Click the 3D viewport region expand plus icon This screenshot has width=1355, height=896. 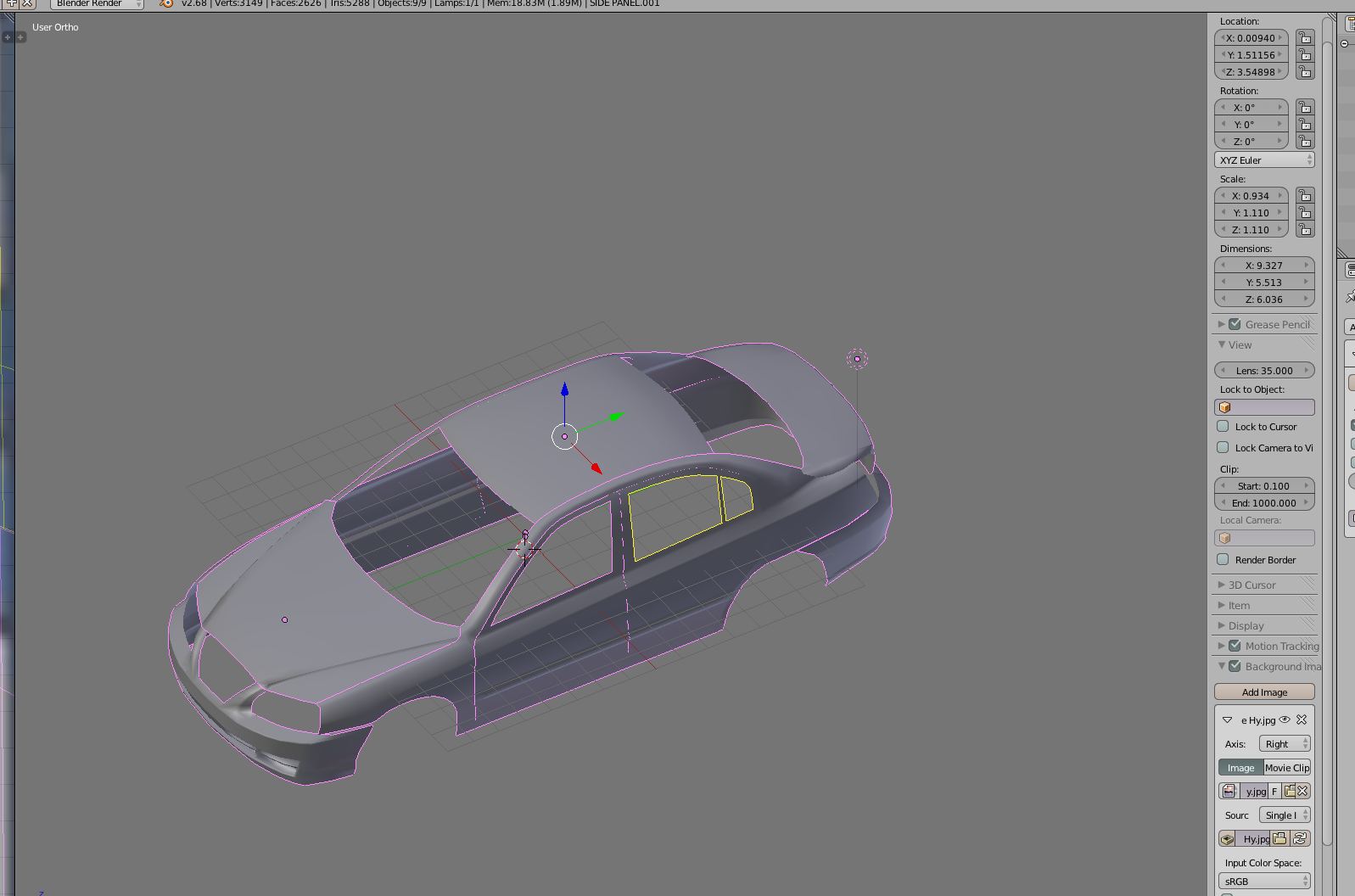[20, 37]
